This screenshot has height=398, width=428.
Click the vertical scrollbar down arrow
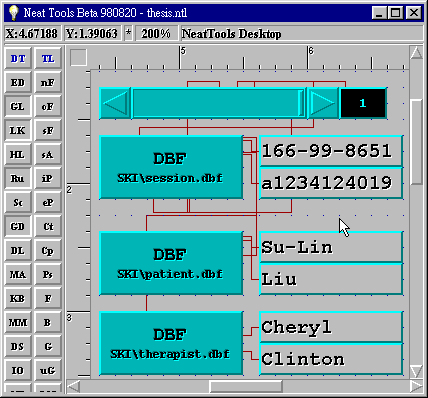pyautogui.click(x=416, y=371)
